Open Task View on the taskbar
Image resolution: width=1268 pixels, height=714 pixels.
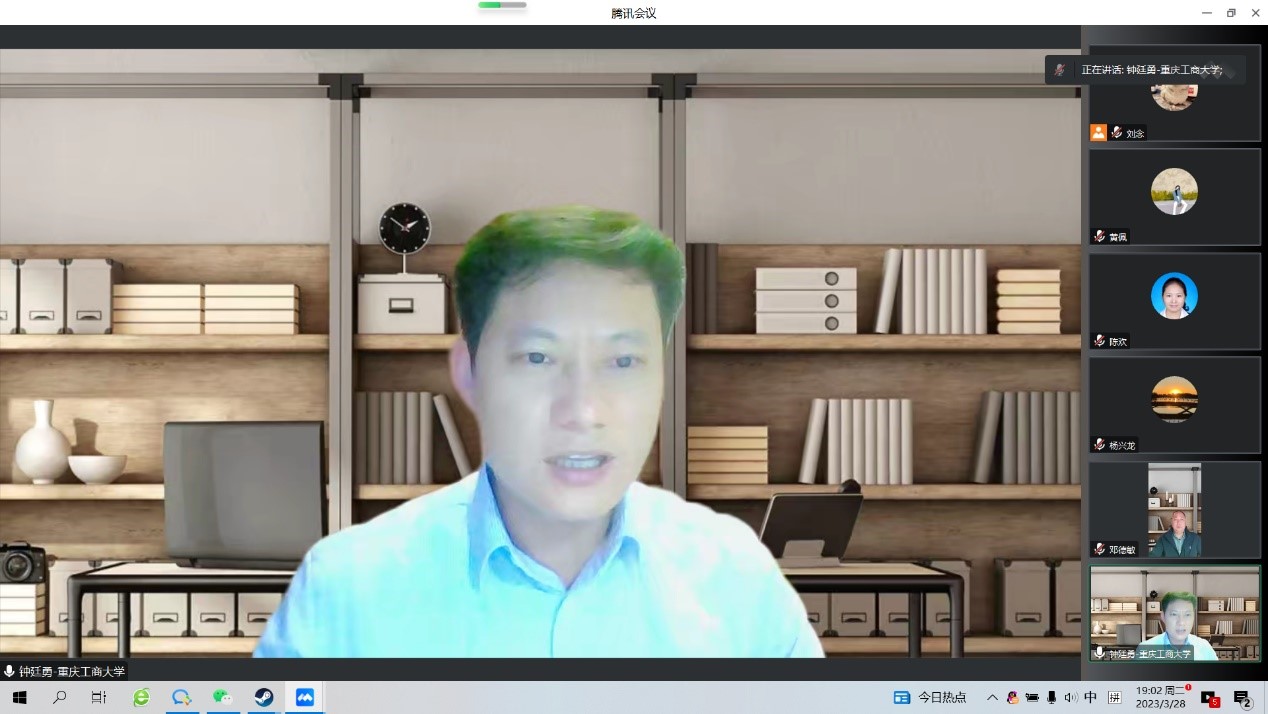99,698
